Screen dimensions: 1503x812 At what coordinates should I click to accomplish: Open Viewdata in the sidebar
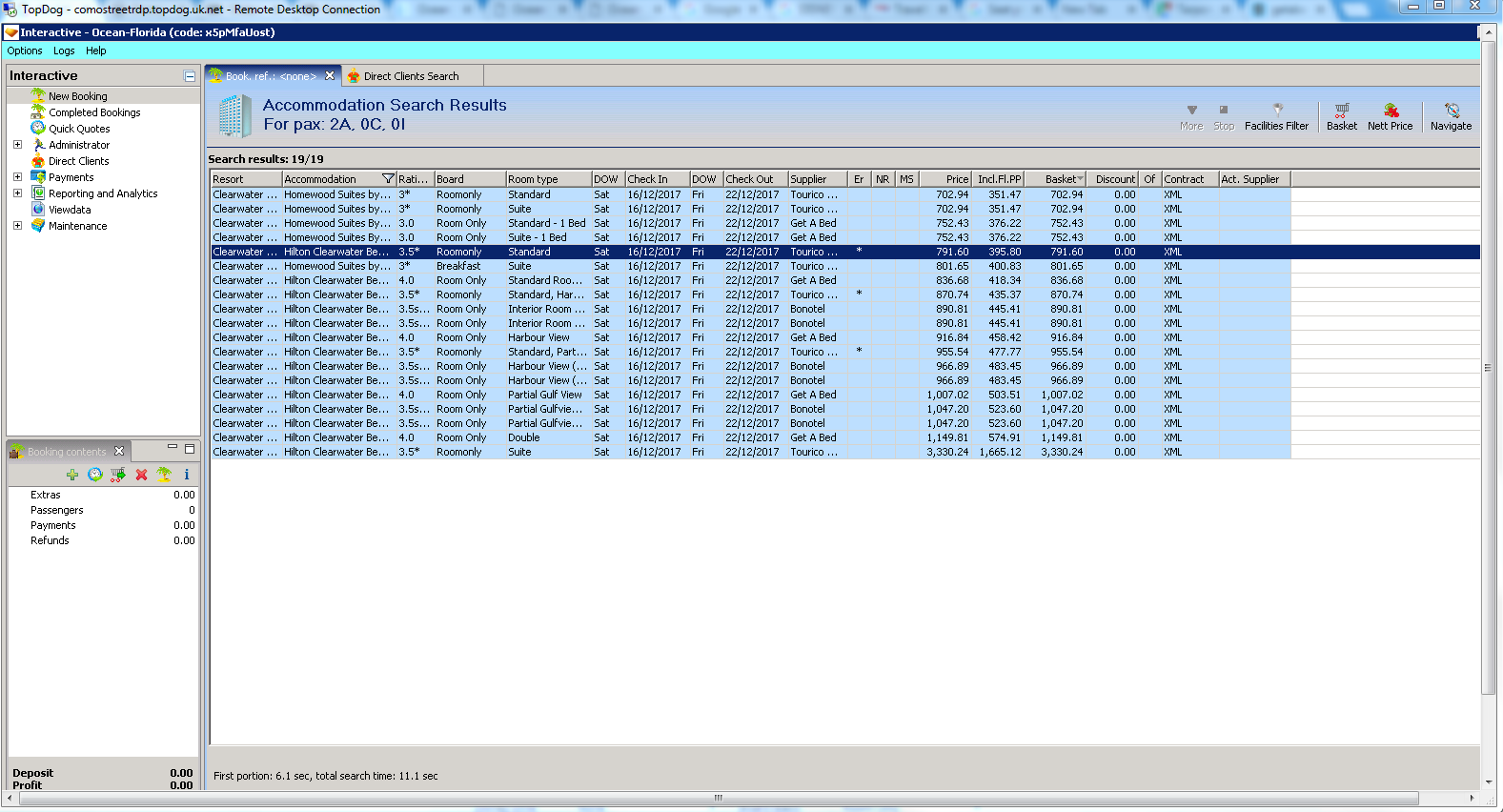click(x=70, y=210)
